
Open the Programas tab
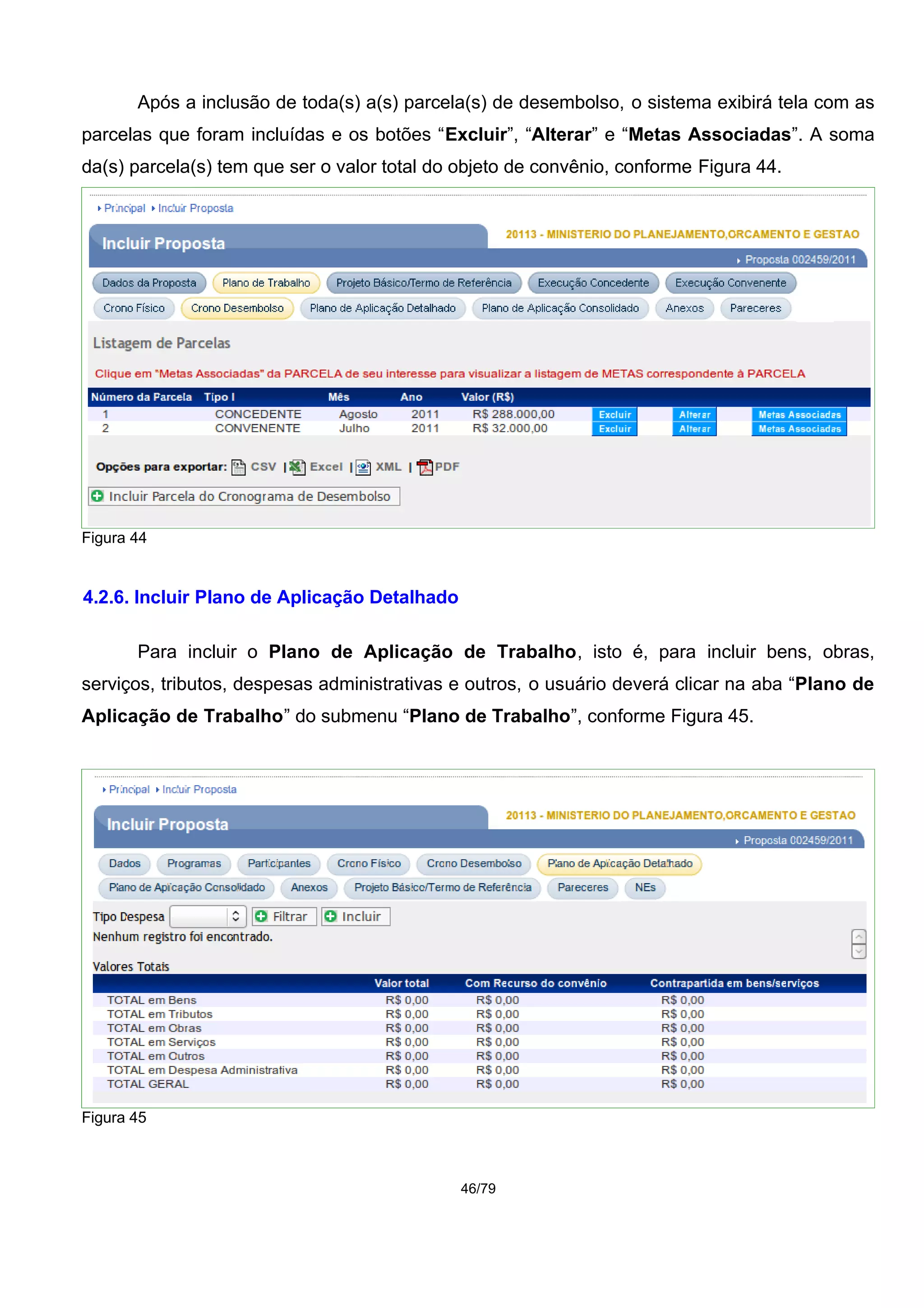pos(194,863)
